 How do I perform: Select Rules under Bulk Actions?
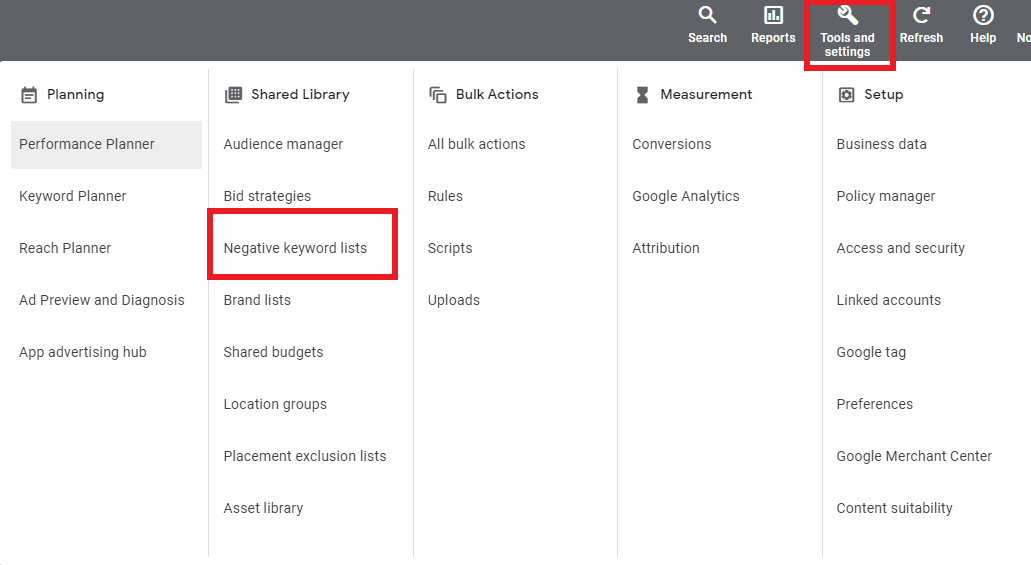445,196
